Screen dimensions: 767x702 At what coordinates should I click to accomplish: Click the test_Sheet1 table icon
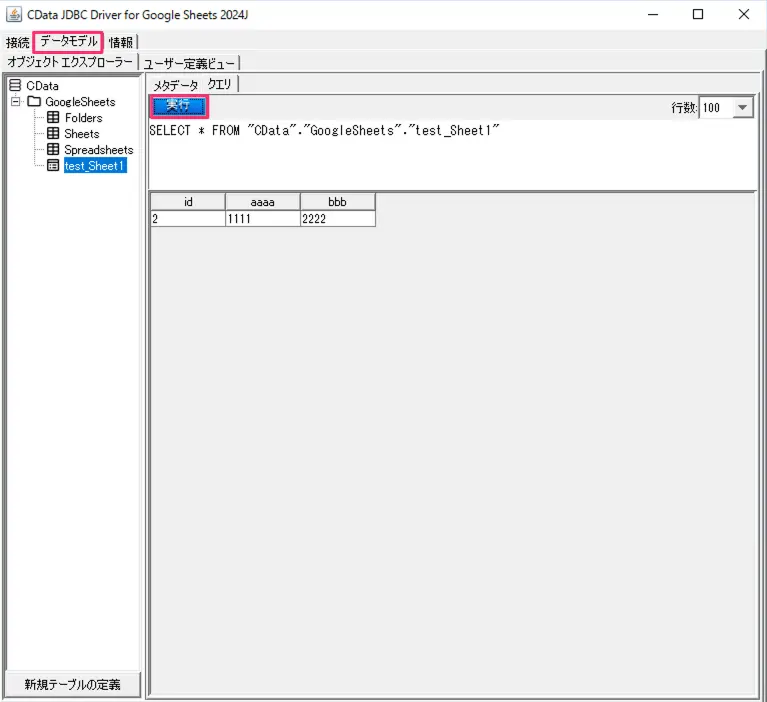click(53, 165)
